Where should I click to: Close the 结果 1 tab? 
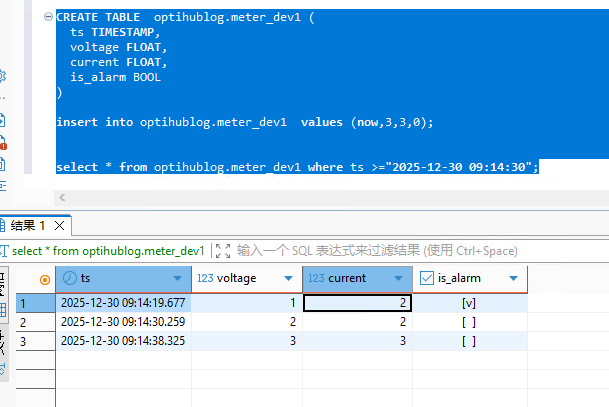[59, 226]
